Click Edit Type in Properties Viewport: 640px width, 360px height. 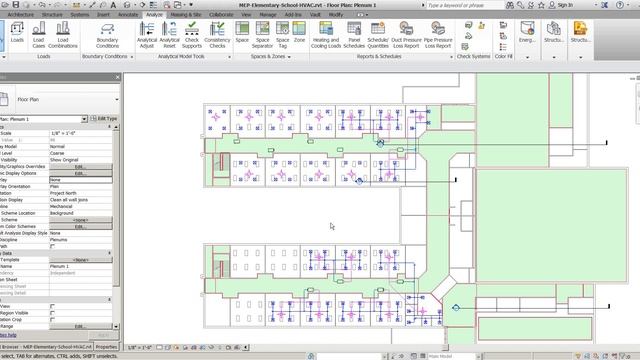click(104, 118)
